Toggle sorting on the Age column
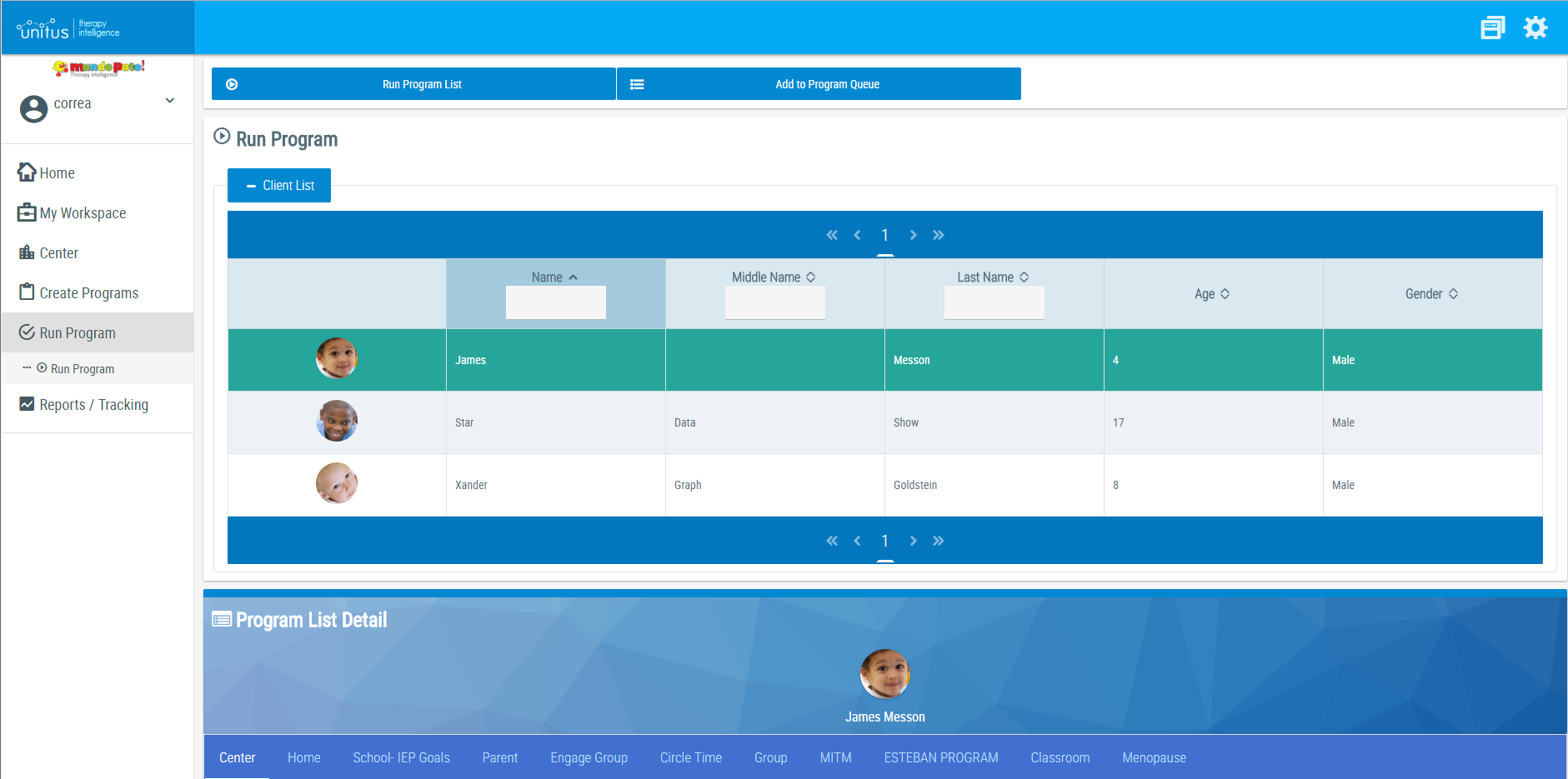 pos(1213,293)
